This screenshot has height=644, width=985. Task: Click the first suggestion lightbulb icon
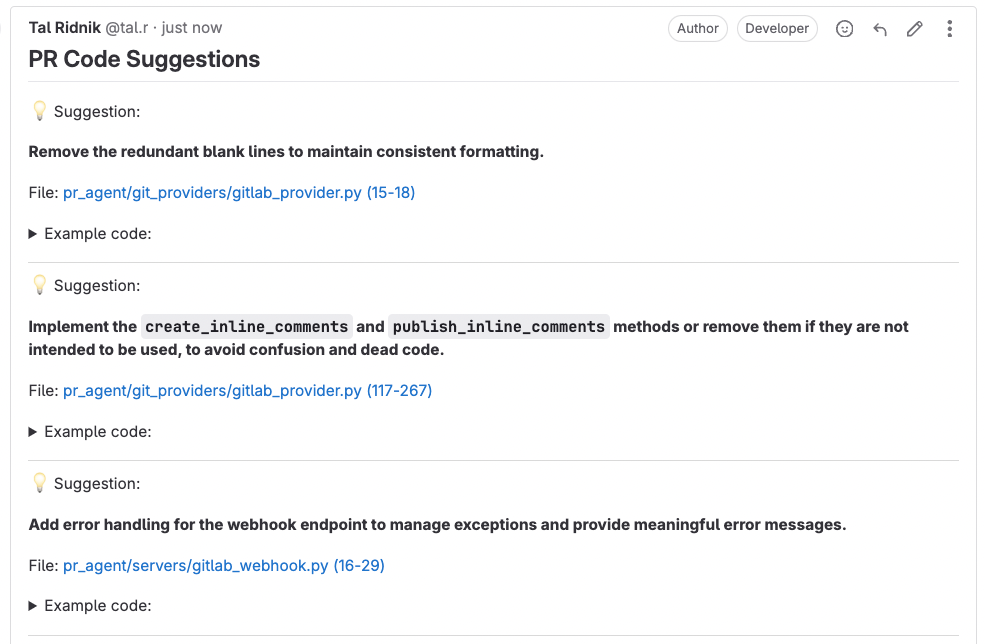pos(40,111)
